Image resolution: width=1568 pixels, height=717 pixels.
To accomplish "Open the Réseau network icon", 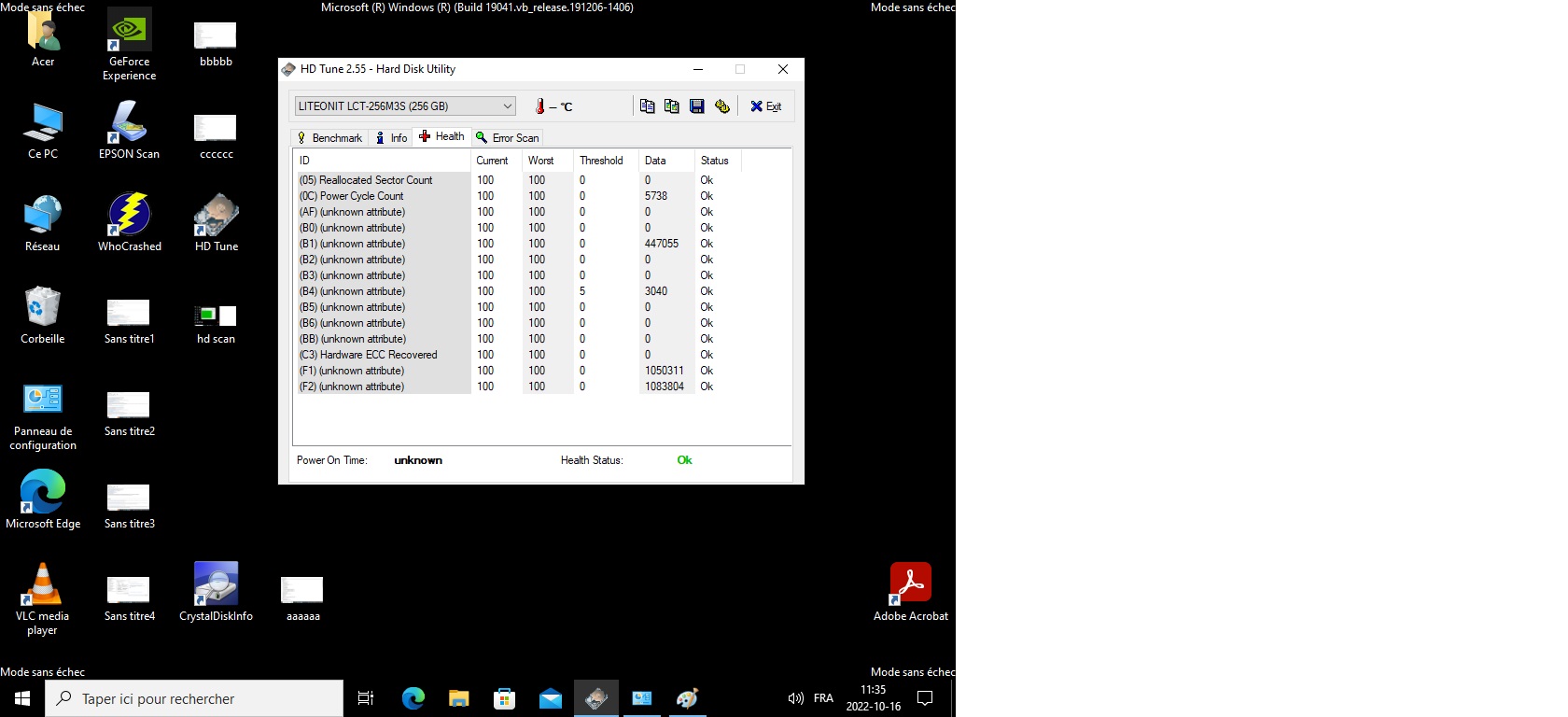I will click(43, 223).
